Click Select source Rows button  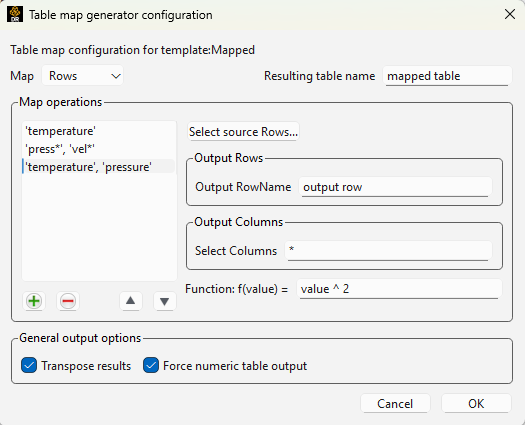[x=243, y=132]
